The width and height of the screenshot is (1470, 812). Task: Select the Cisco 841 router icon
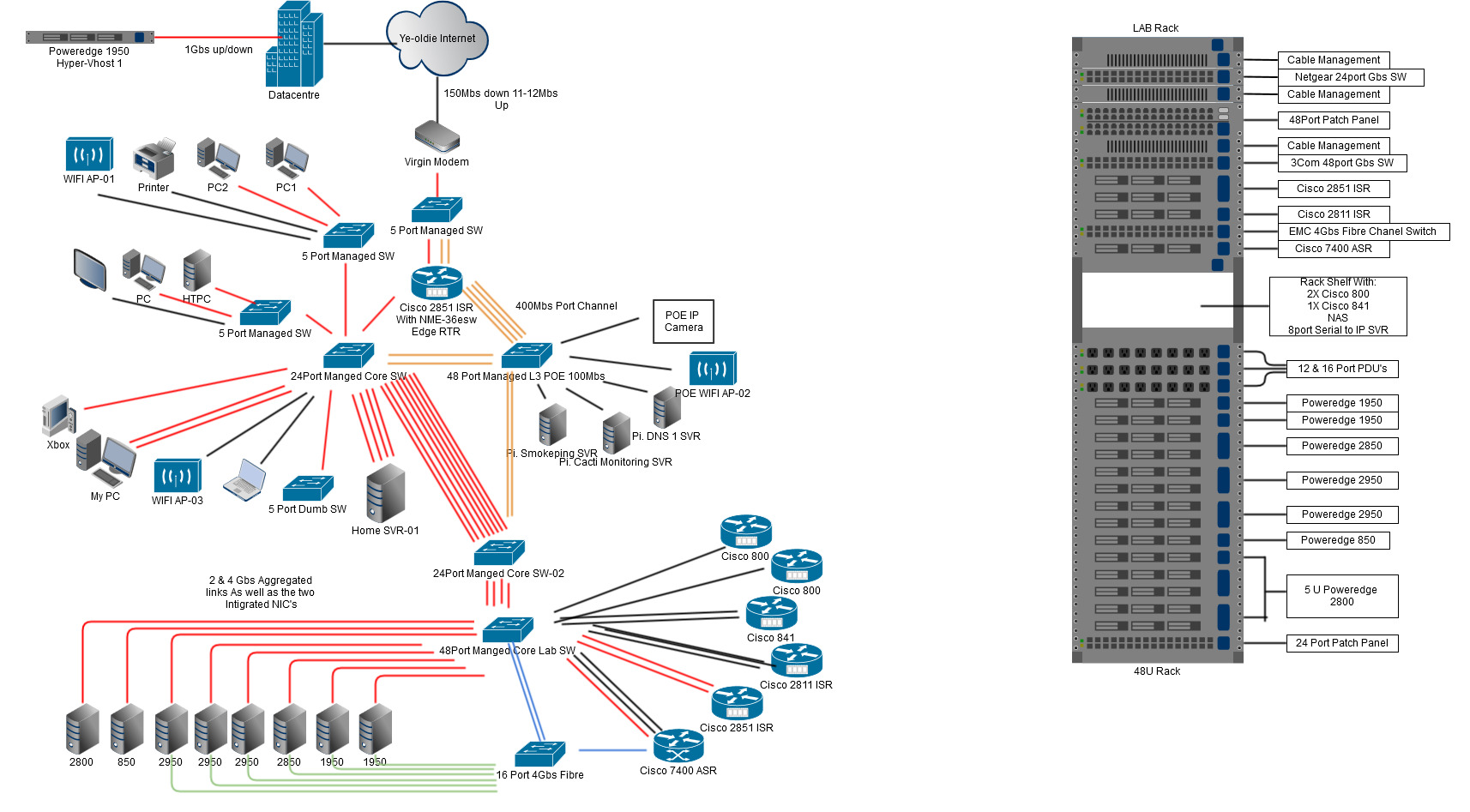771,613
